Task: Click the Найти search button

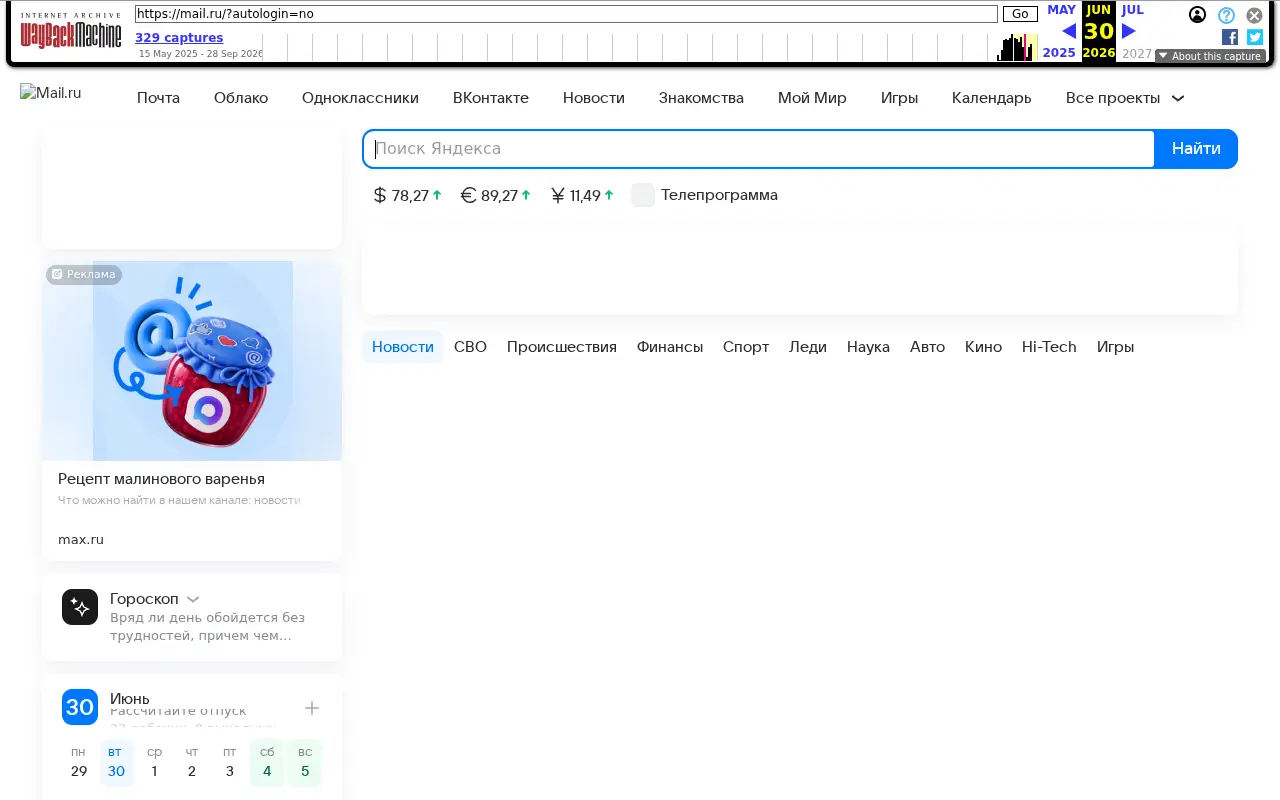Action: click(x=1196, y=149)
